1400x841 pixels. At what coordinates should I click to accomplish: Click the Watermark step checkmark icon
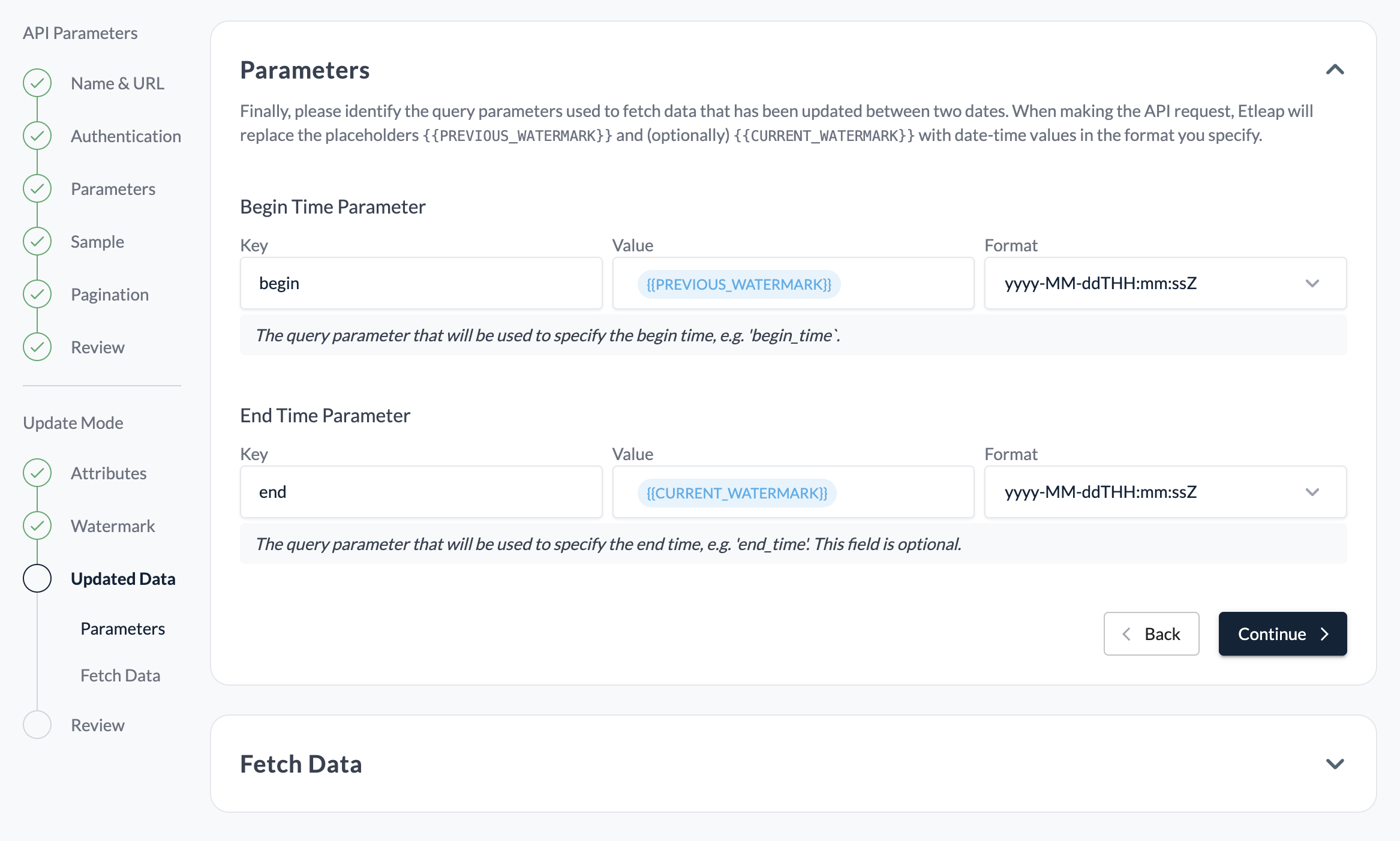pos(37,525)
